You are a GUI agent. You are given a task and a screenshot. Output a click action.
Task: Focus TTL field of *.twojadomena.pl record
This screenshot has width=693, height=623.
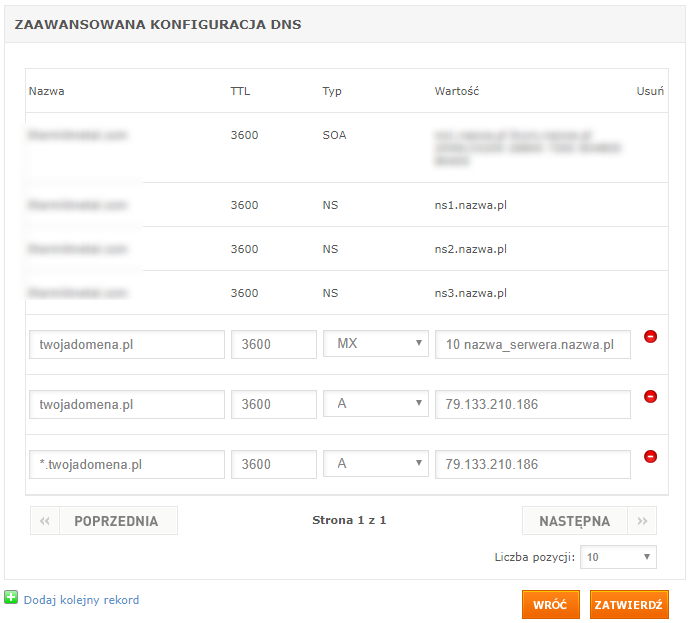(274, 464)
